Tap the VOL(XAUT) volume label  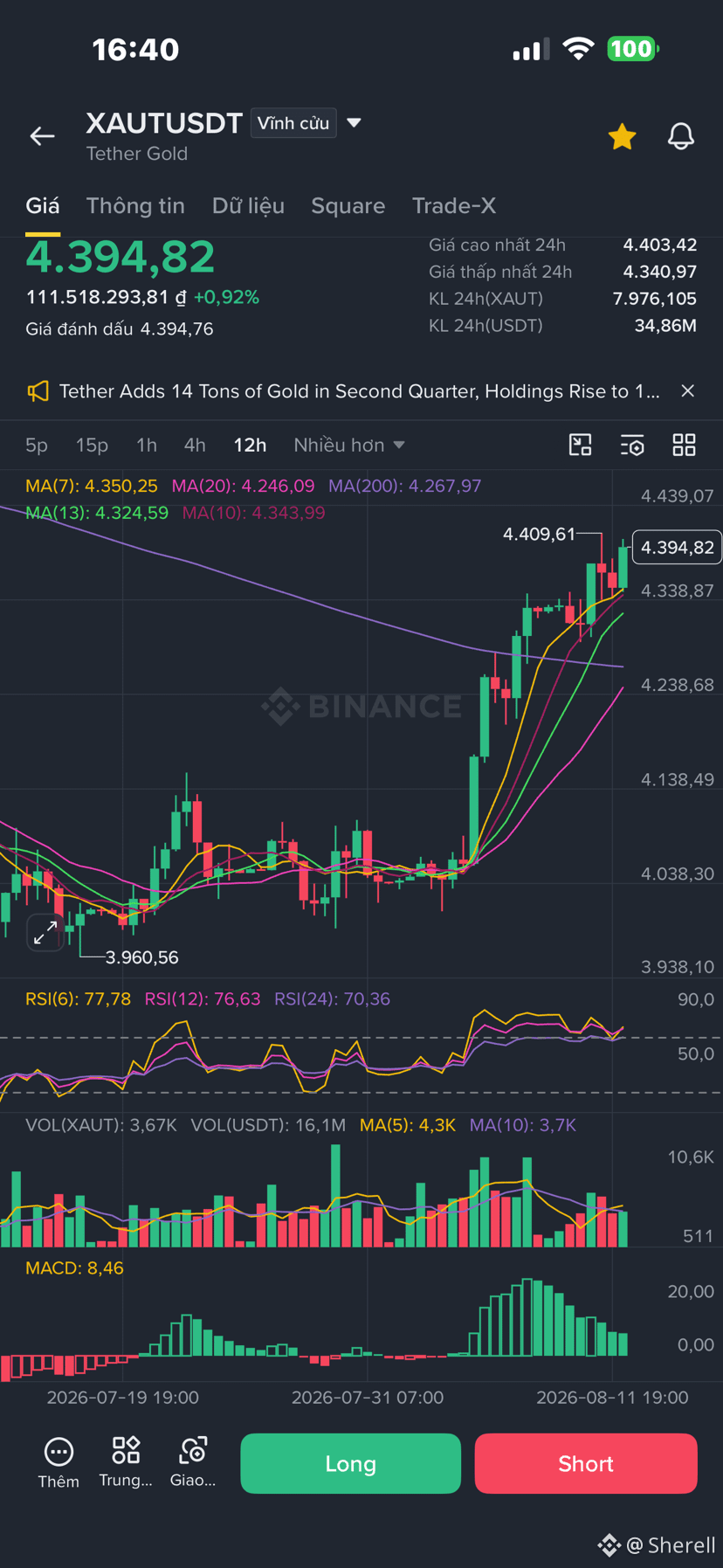click(x=101, y=1125)
